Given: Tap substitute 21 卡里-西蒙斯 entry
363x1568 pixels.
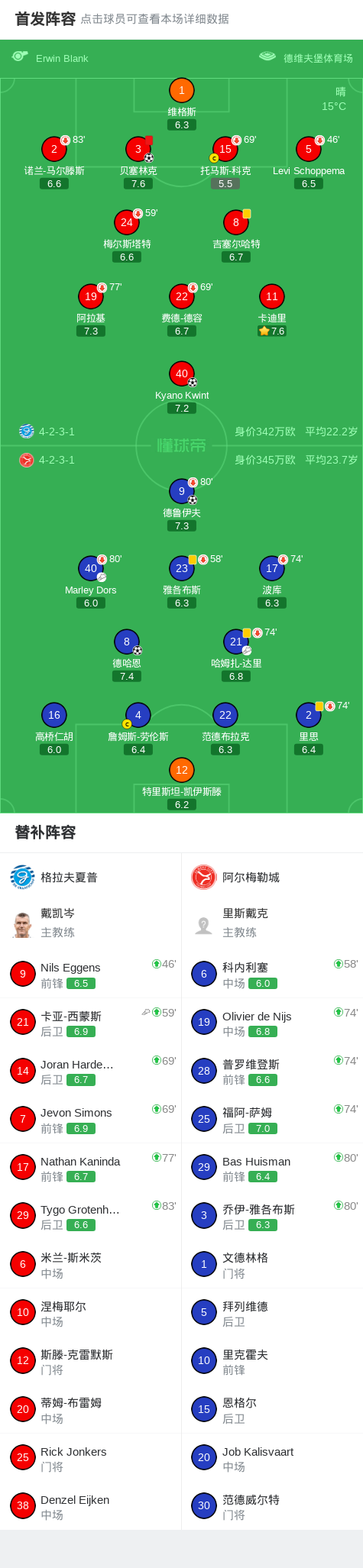Looking at the screenshot, I should click(x=90, y=1022).
